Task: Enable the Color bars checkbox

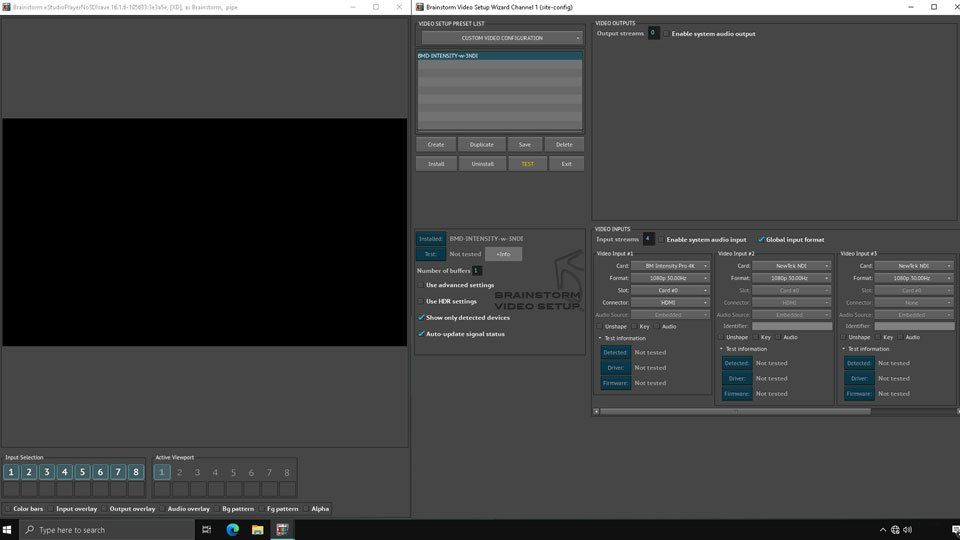Action: click(8, 509)
